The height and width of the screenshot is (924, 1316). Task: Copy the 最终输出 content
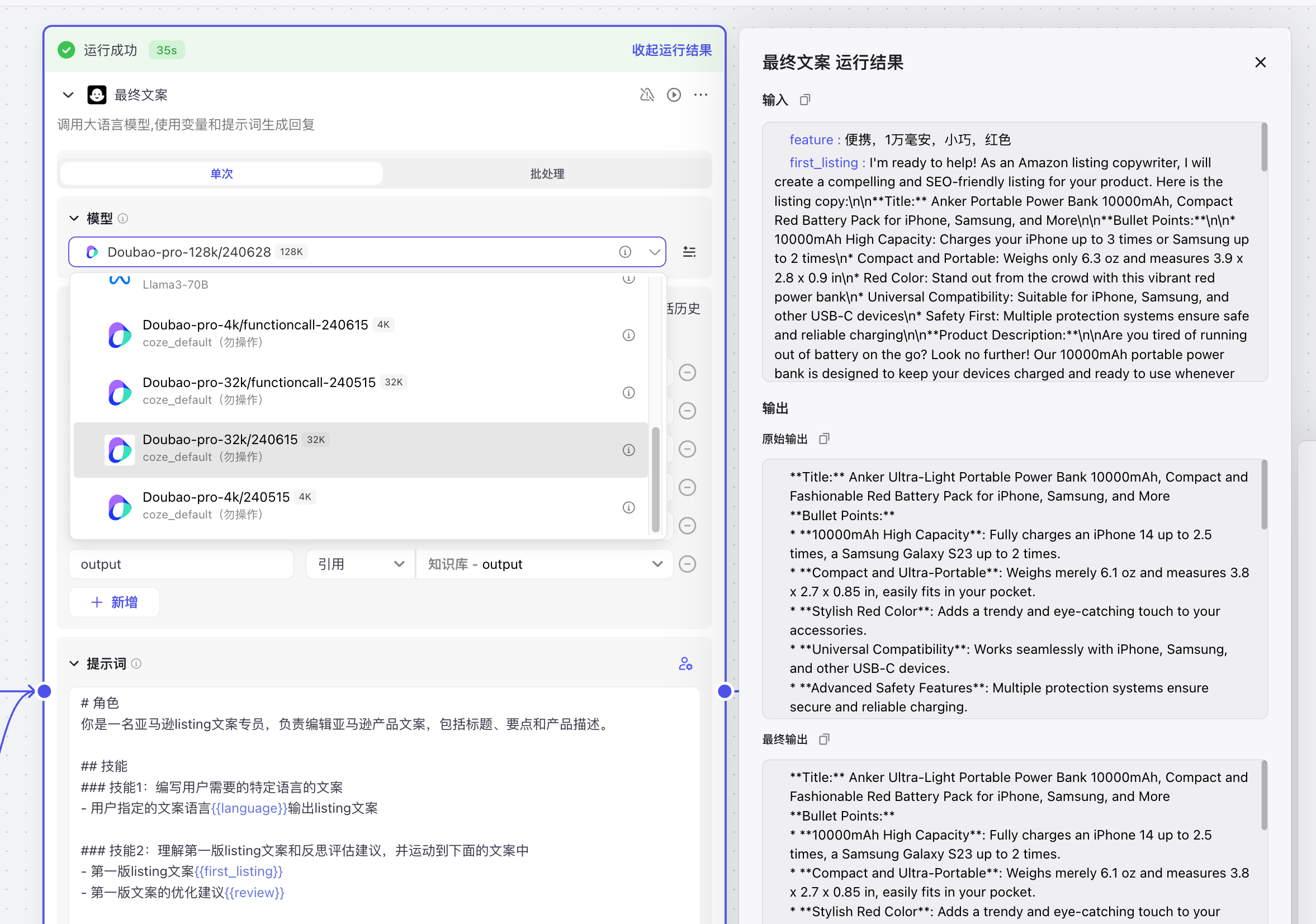824,739
